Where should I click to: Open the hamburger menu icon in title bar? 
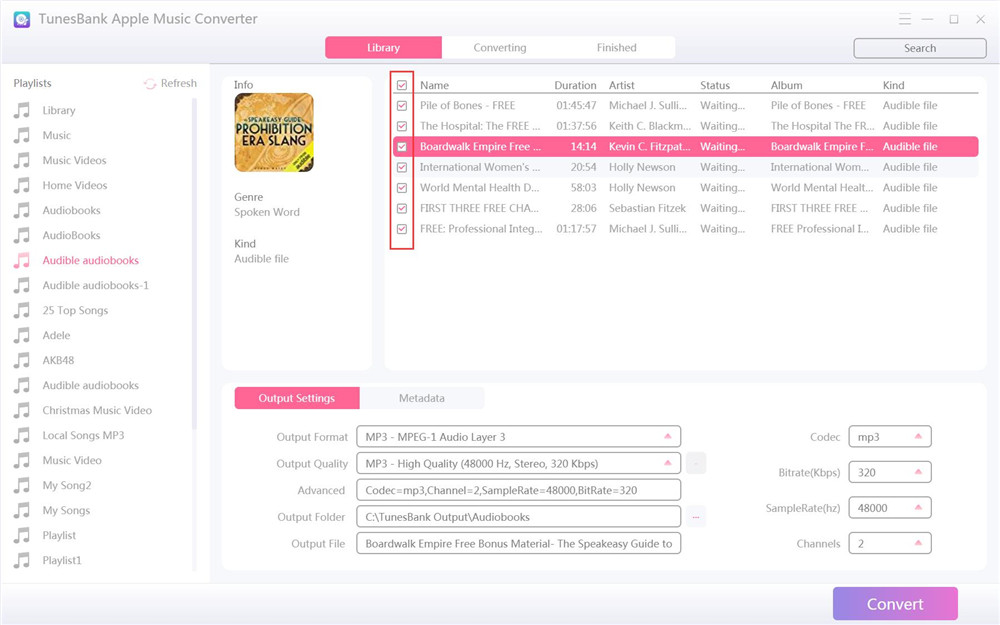[904, 19]
